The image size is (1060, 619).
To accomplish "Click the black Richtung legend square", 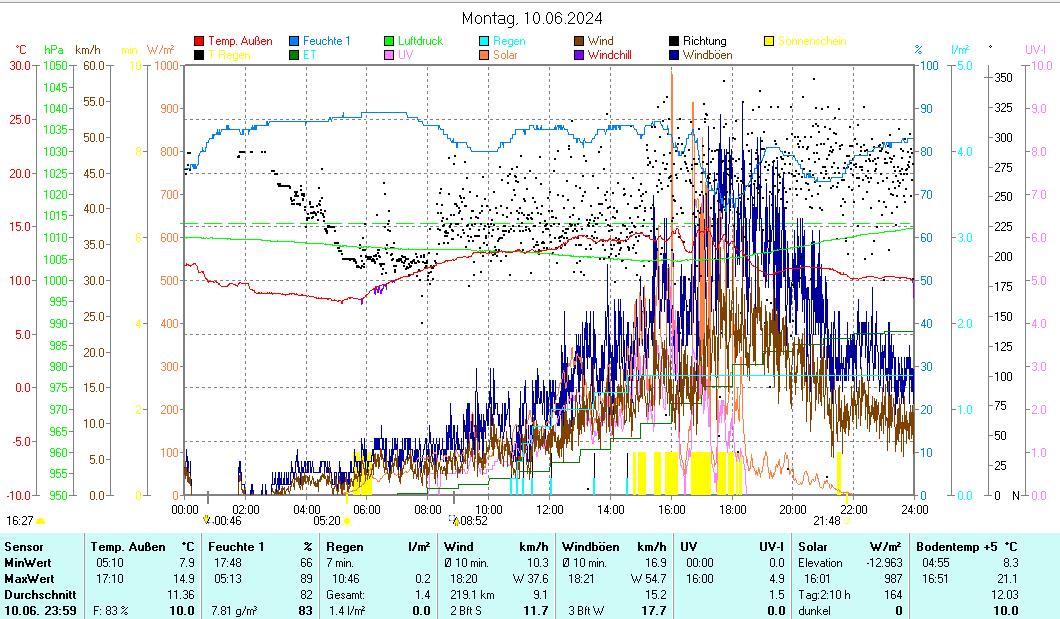I will (x=674, y=41).
